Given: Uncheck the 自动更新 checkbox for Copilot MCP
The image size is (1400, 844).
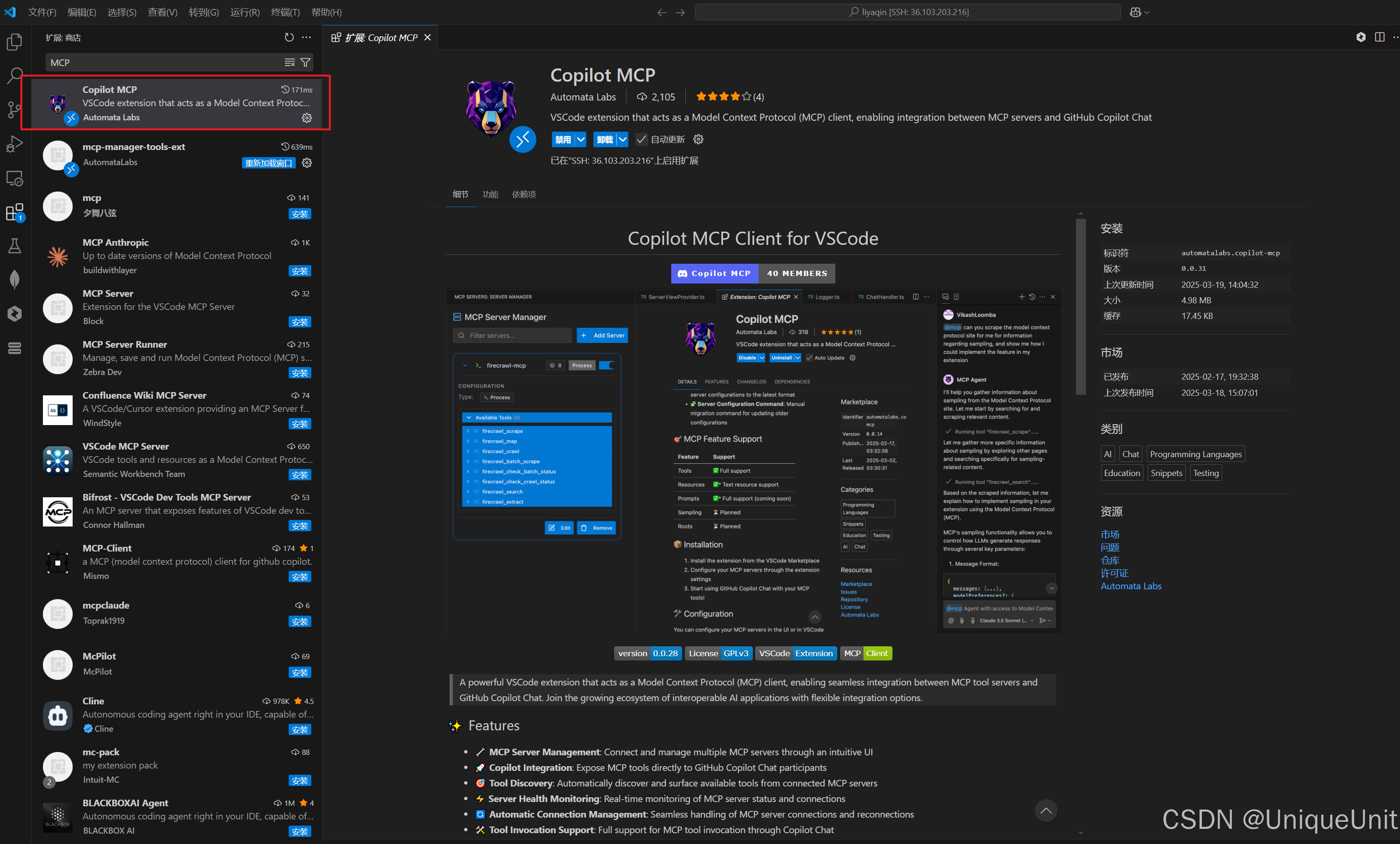Looking at the screenshot, I should [x=641, y=139].
